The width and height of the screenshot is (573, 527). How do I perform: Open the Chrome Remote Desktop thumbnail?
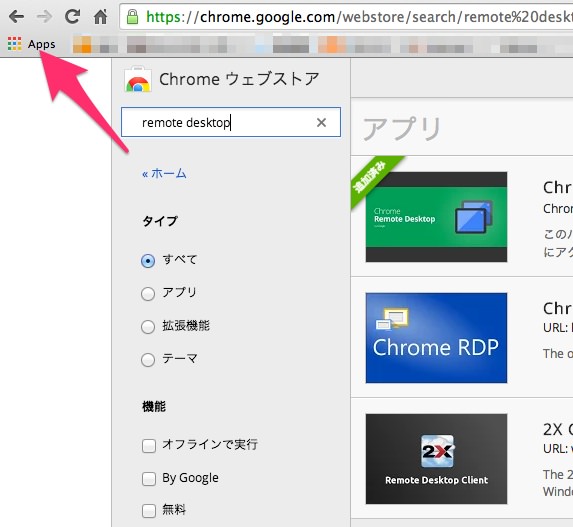436,217
